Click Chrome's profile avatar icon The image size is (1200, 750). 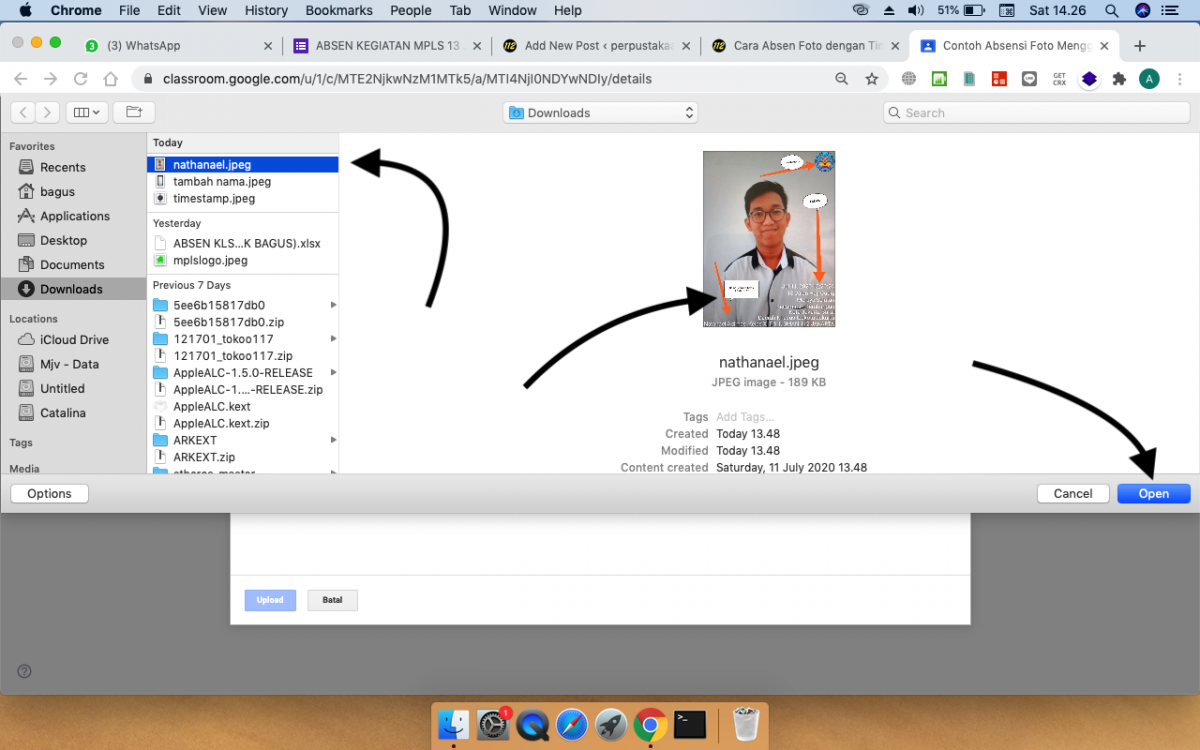click(x=1149, y=78)
